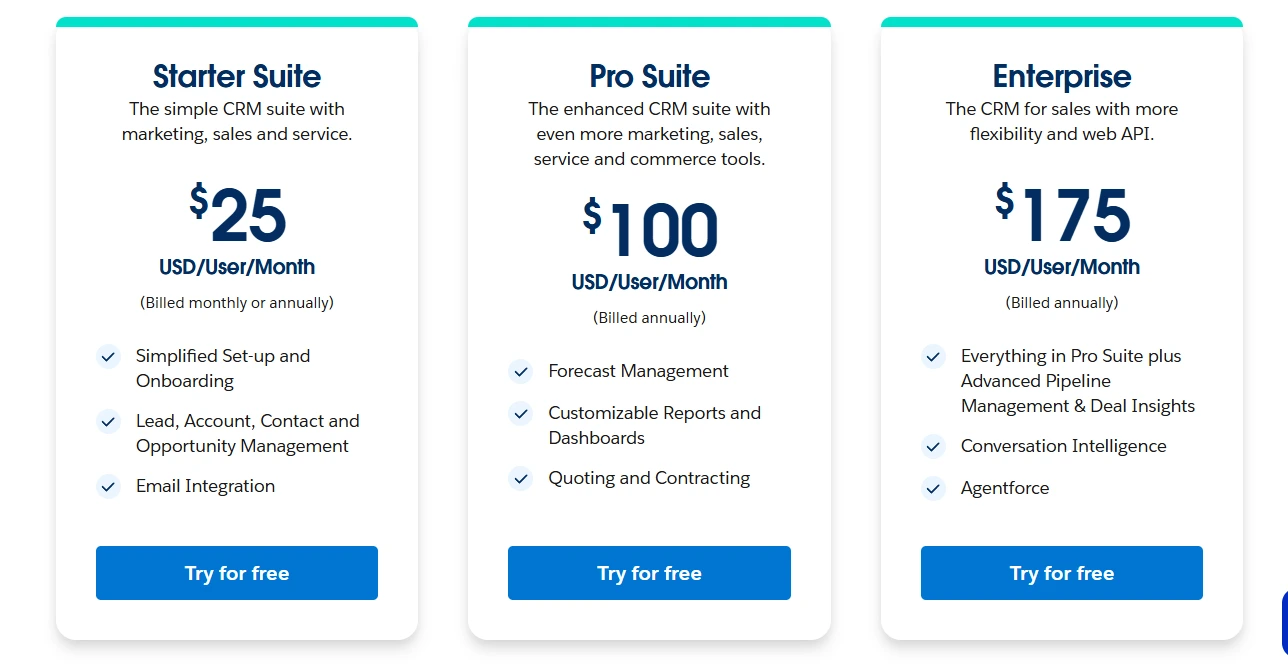Click the checkmark beside Forecast Management

tap(521, 372)
